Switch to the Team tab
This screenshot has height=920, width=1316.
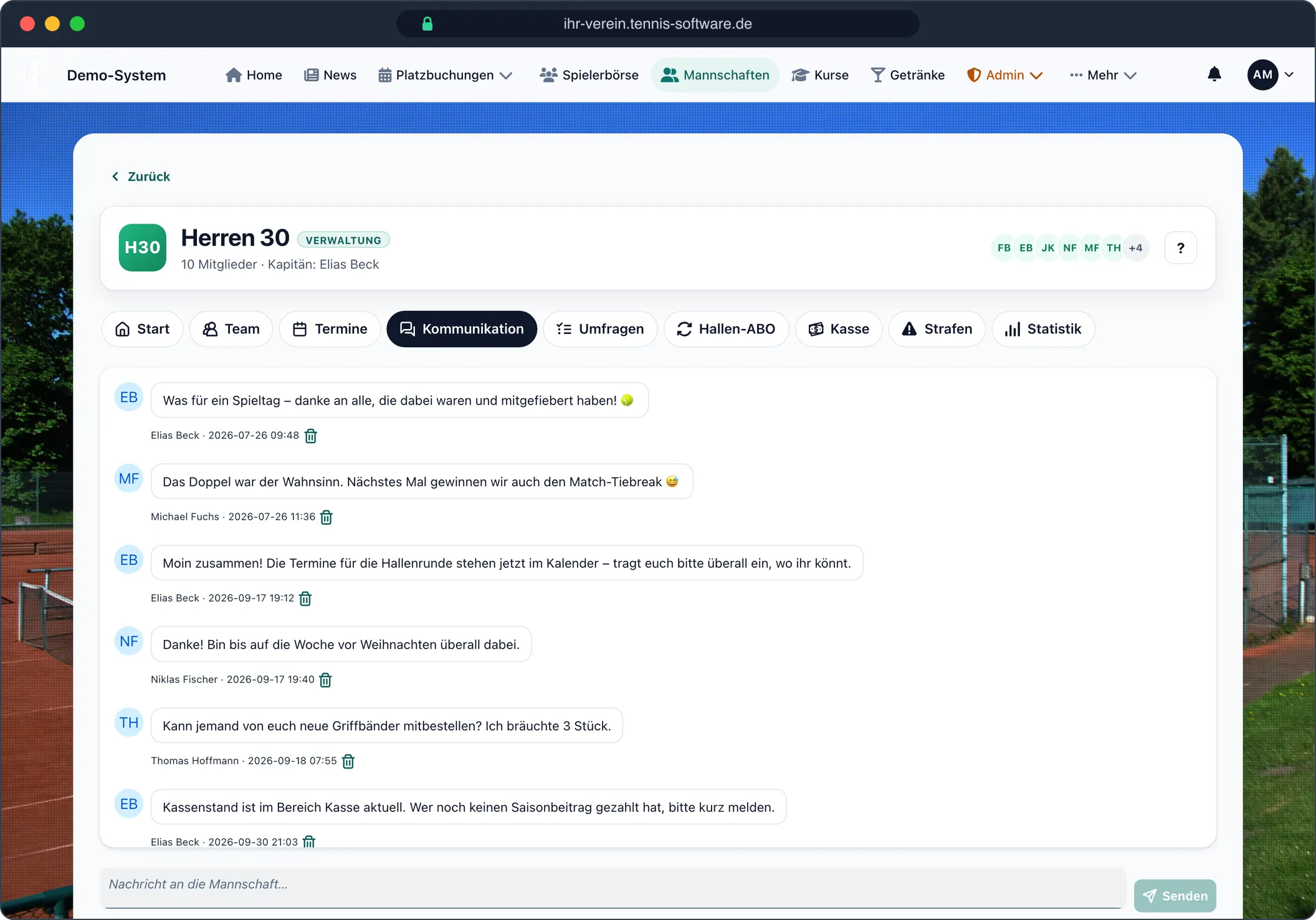231,329
